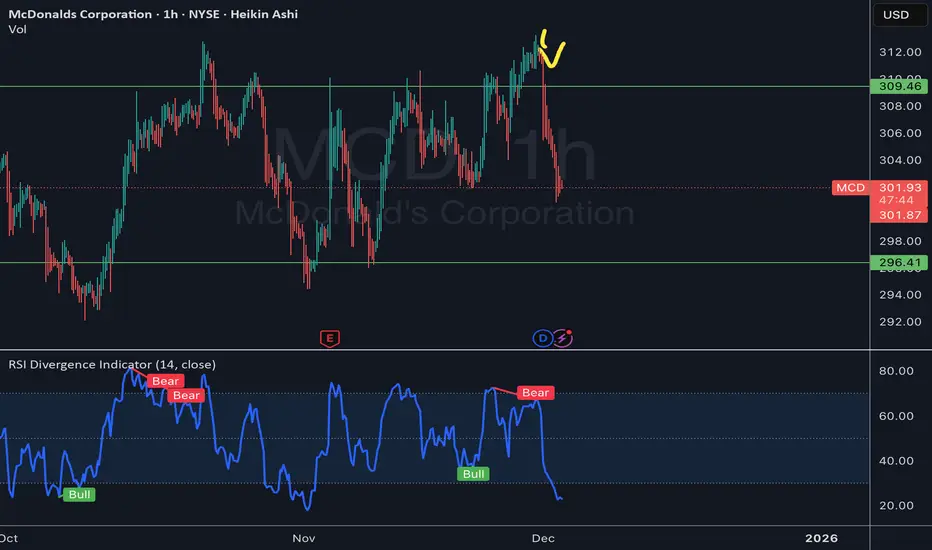The height and width of the screenshot is (550, 932).
Task: Click the Nov date on time axis
Action: 304,538
